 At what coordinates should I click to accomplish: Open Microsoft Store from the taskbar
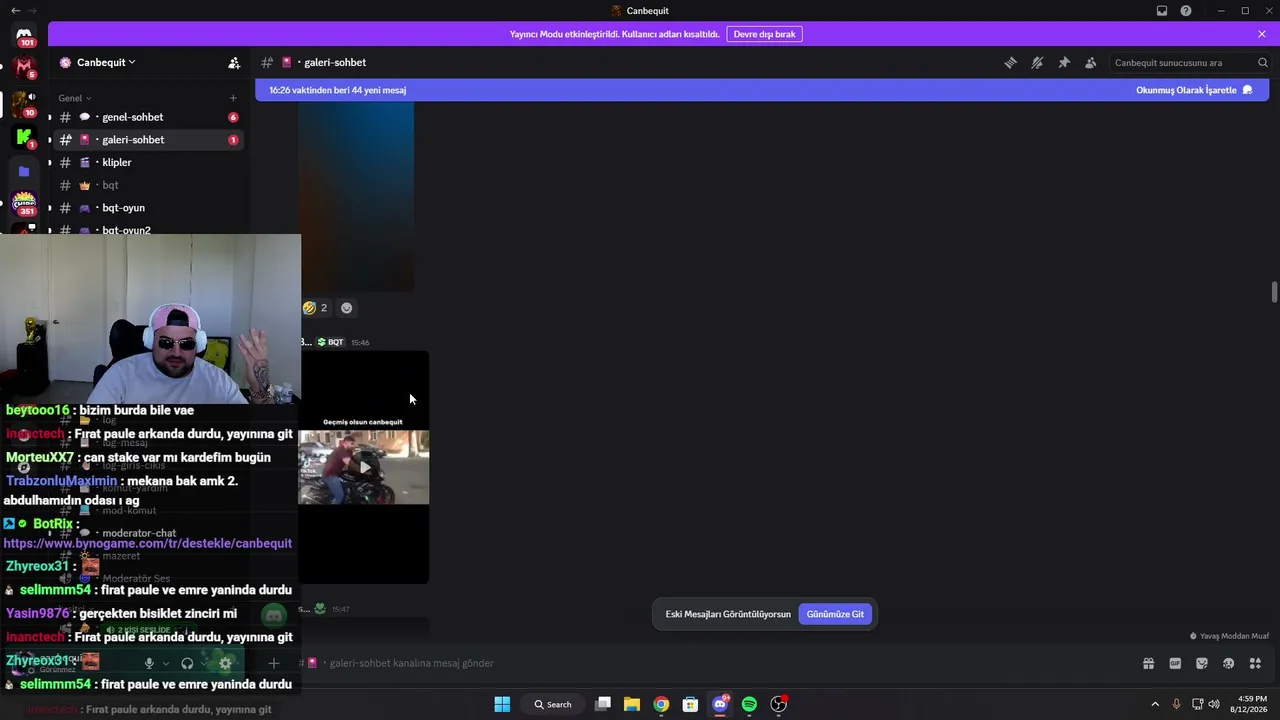click(690, 704)
